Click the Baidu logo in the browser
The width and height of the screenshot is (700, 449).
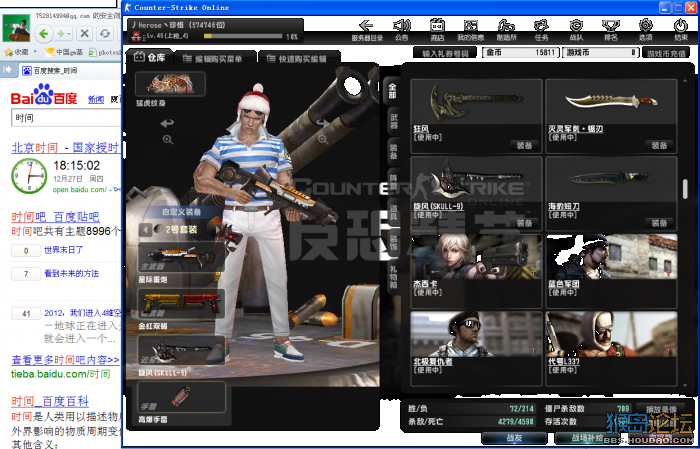click(x=44, y=95)
